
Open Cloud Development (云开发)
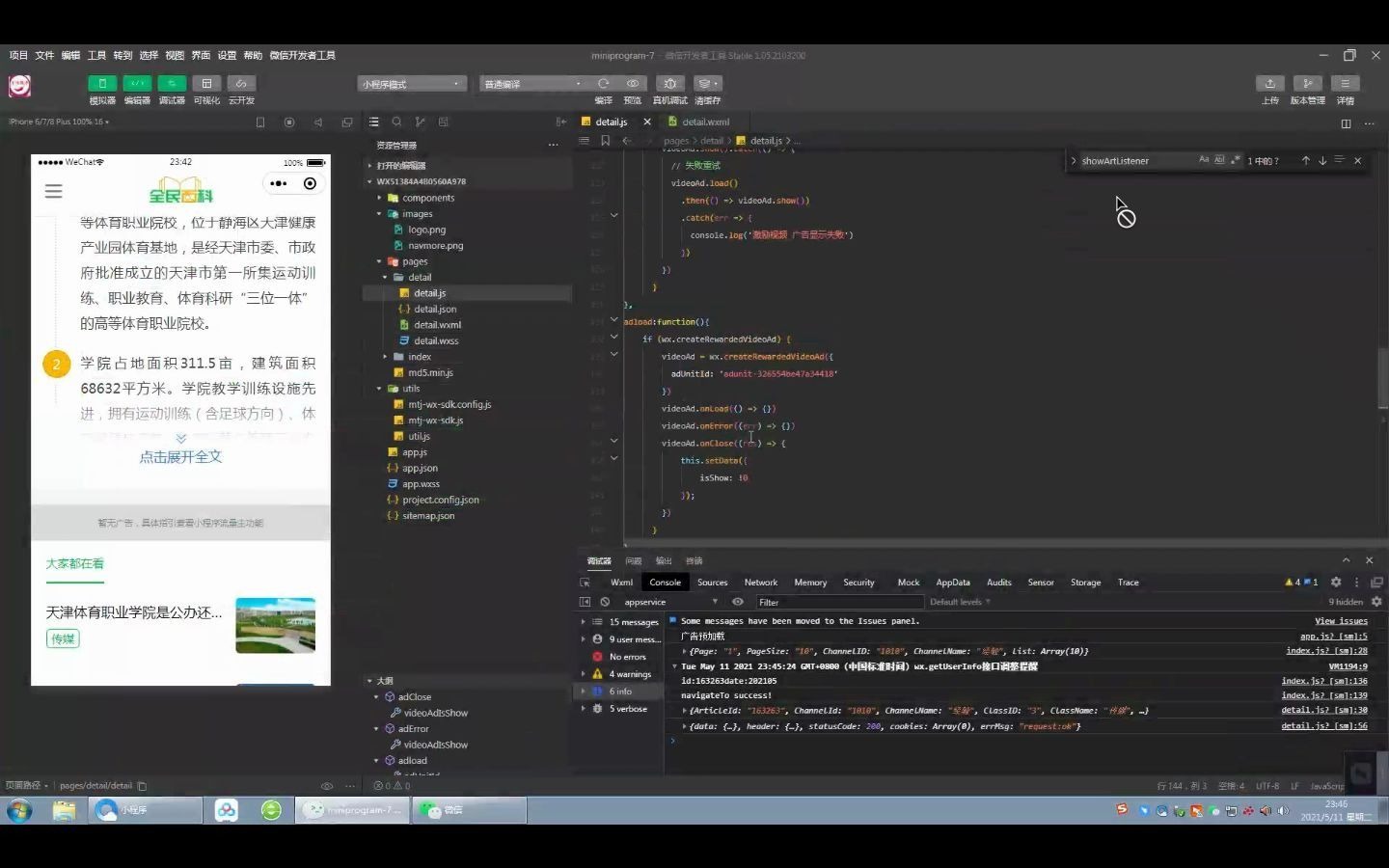241,84
